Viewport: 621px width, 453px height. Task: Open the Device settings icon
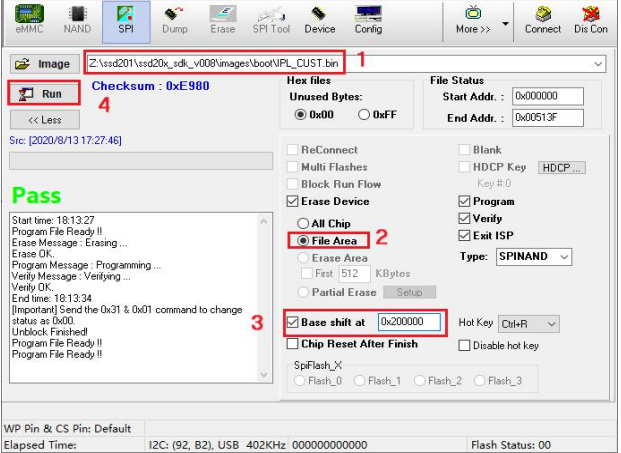pos(320,21)
